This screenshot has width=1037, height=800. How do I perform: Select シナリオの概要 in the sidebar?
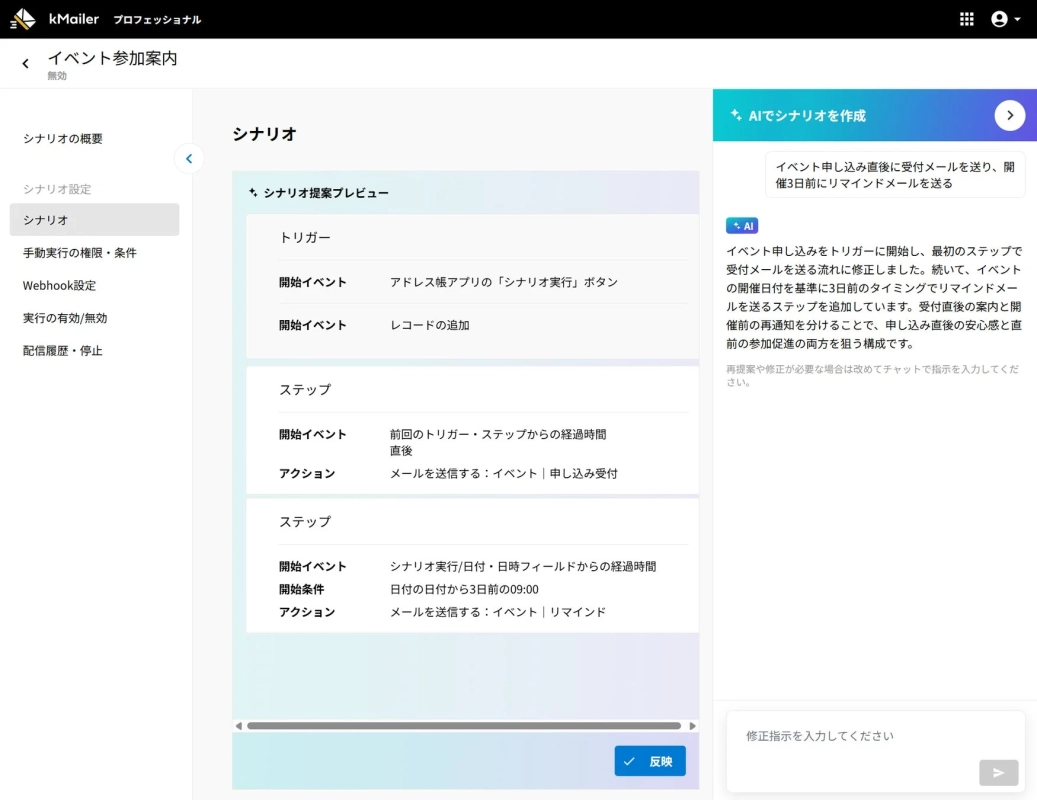pos(63,138)
